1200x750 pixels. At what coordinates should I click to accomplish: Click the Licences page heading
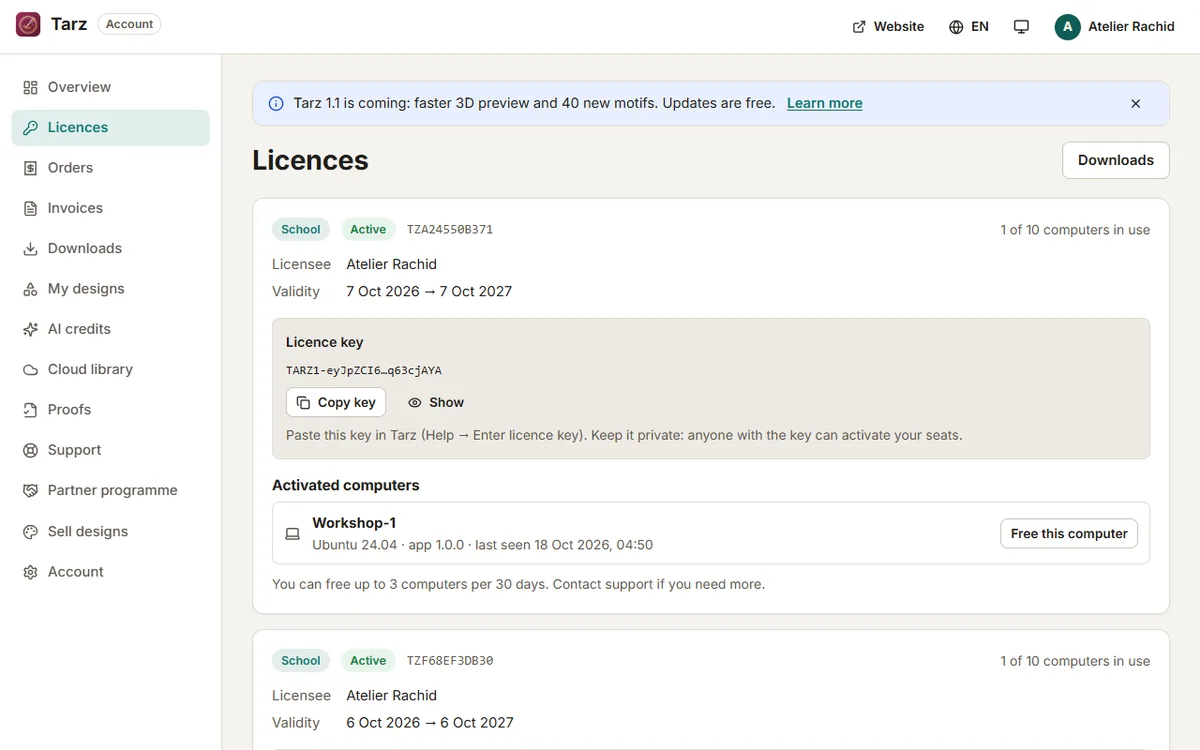point(310,160)
